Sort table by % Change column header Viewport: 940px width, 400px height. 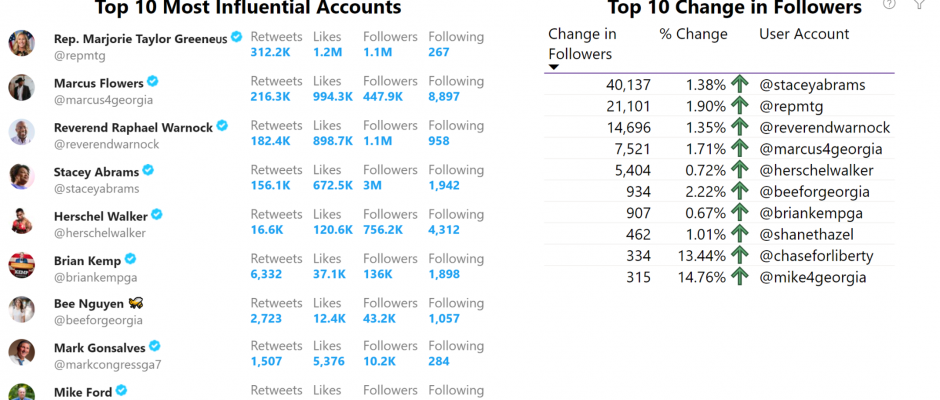click(x=693, y=34)
